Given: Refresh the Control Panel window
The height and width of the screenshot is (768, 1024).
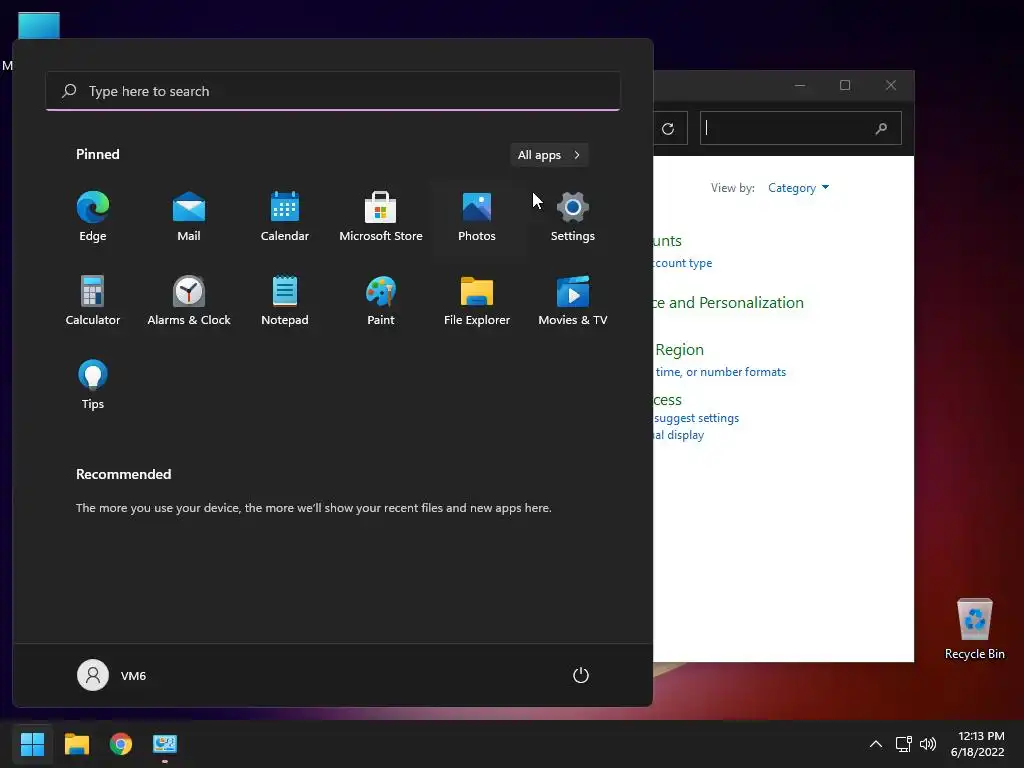Looking at the screenshot, I should (668, 129).
